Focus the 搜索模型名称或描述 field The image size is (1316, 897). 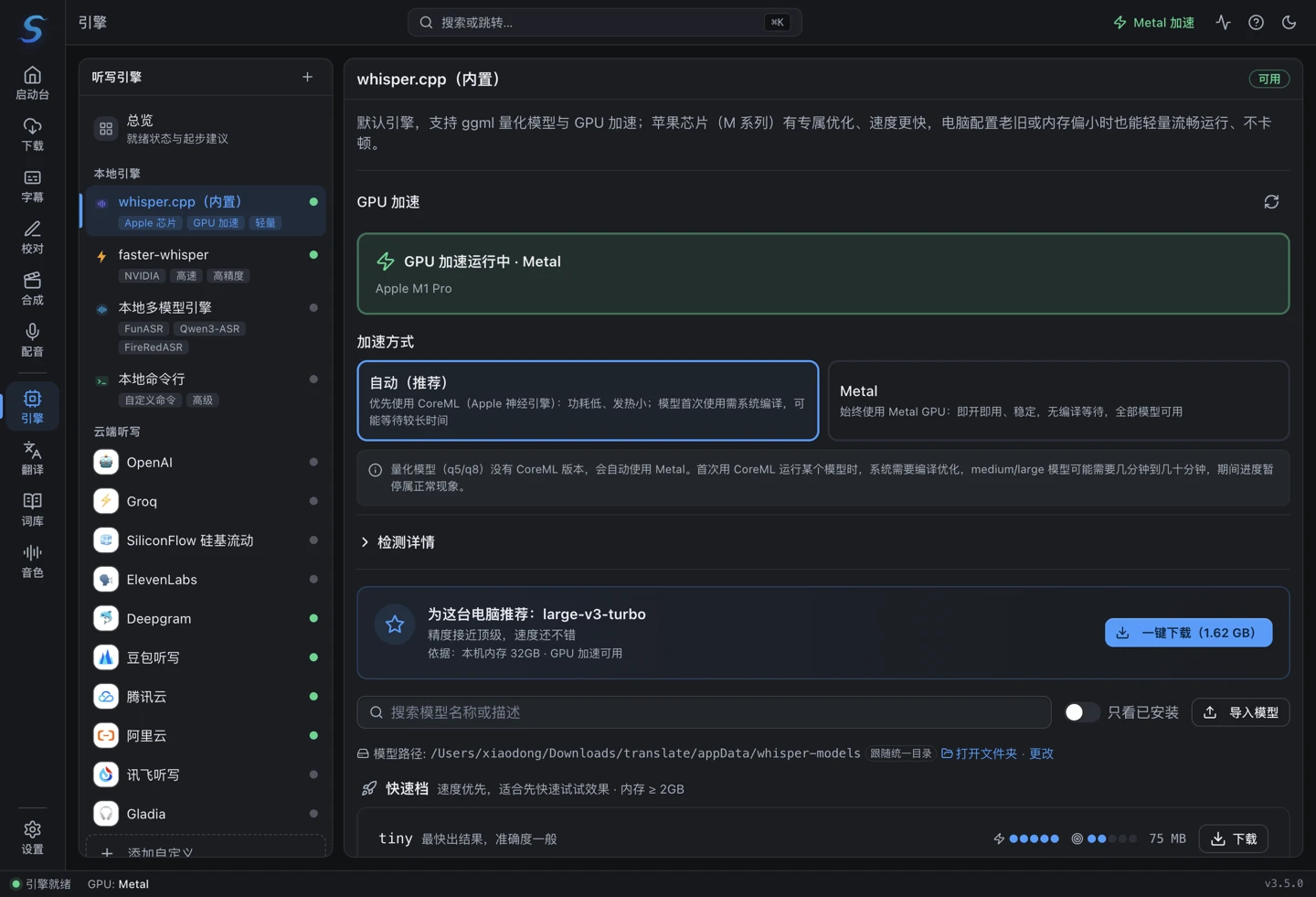[x=704, y=712]
